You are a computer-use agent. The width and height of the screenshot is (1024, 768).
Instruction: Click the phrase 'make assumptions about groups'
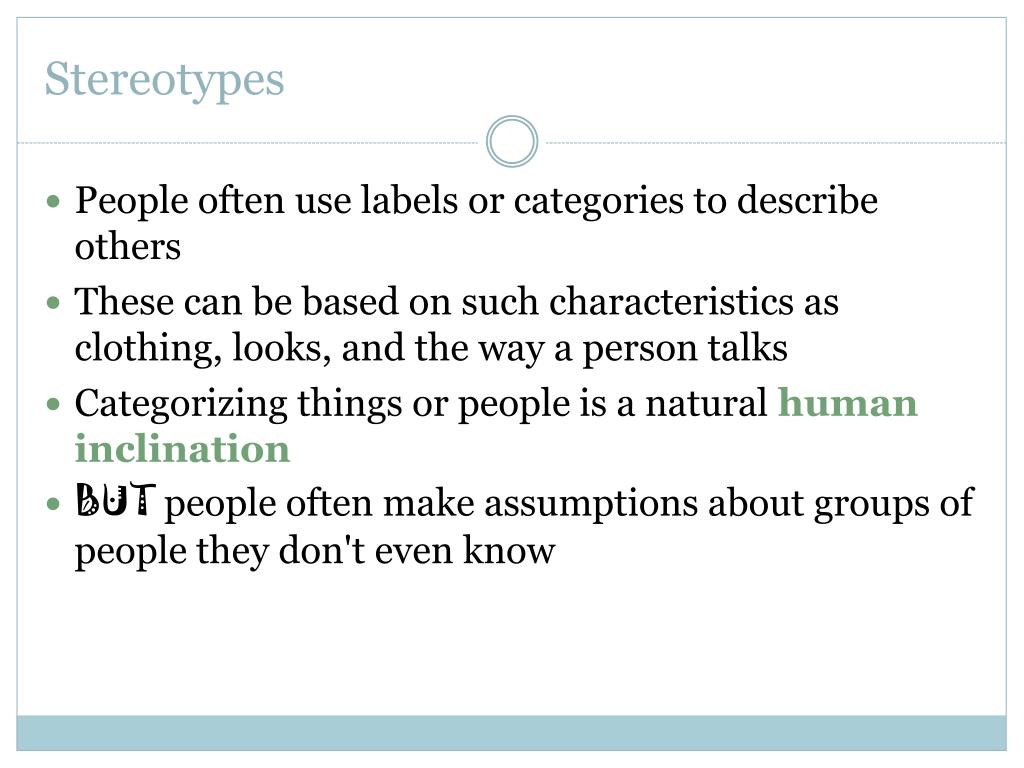coord(658,505)
